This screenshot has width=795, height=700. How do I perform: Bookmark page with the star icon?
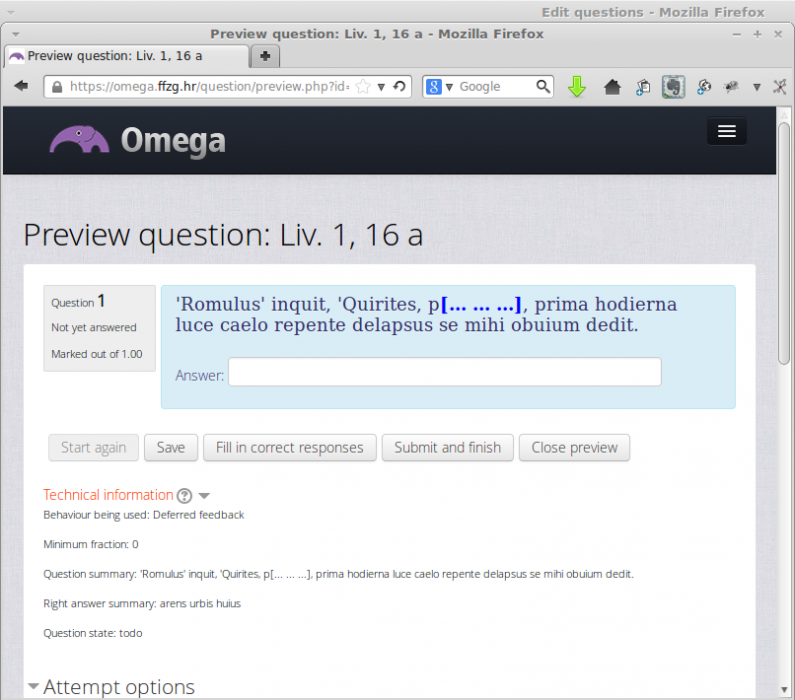pyautogui.click(x=363, y=87)
